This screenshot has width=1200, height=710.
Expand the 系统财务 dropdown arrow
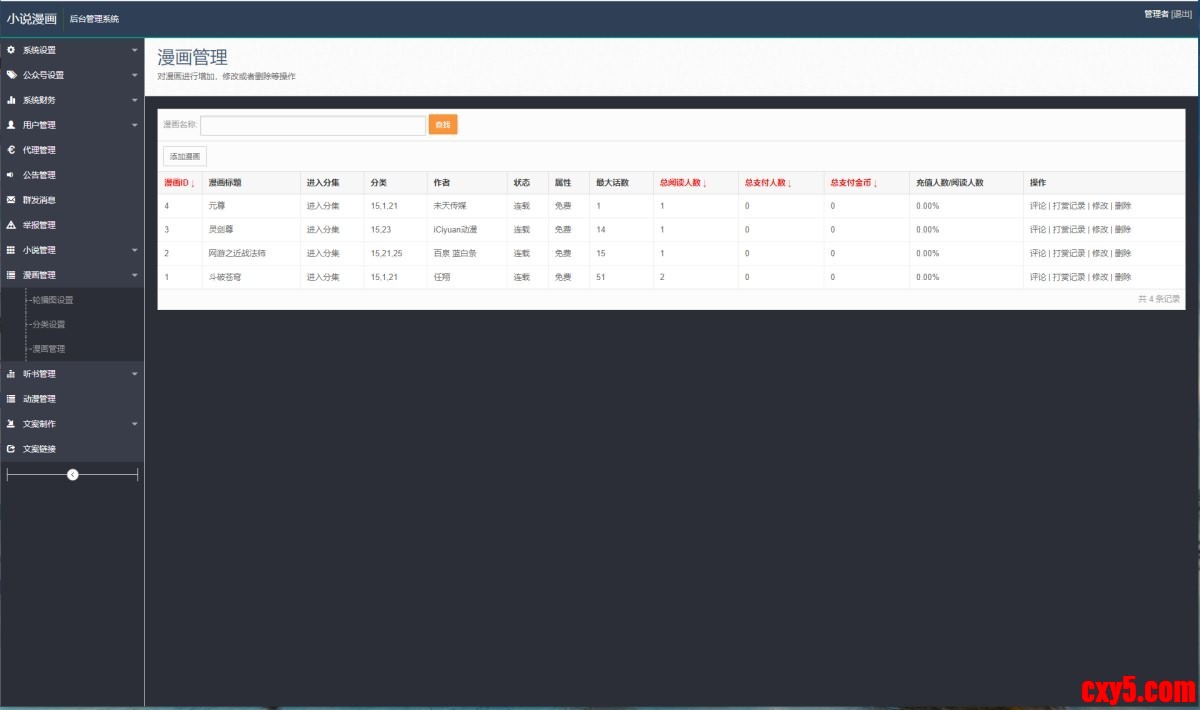coord(135,100)
